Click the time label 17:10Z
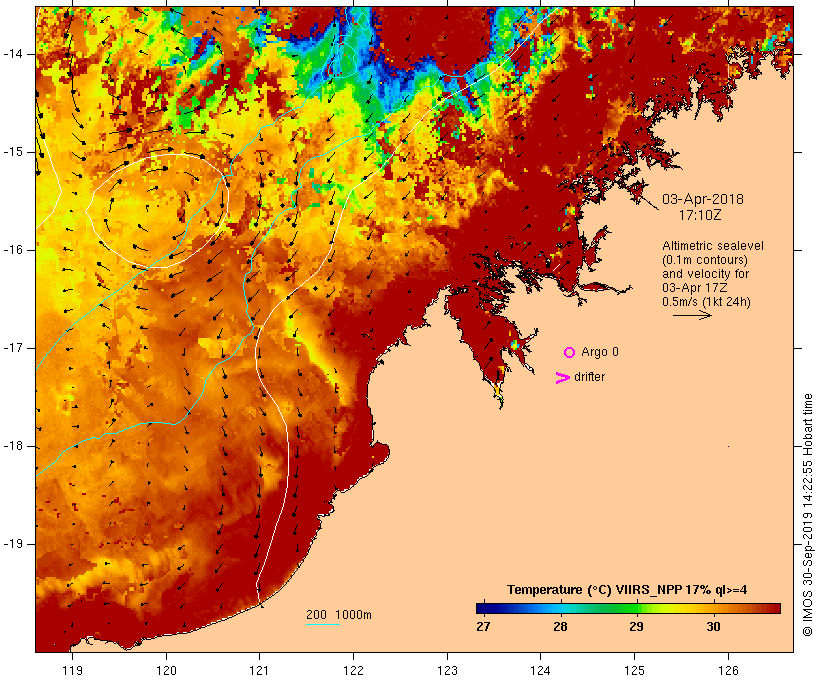Screen dimensions: 820x680 (700, 215)
